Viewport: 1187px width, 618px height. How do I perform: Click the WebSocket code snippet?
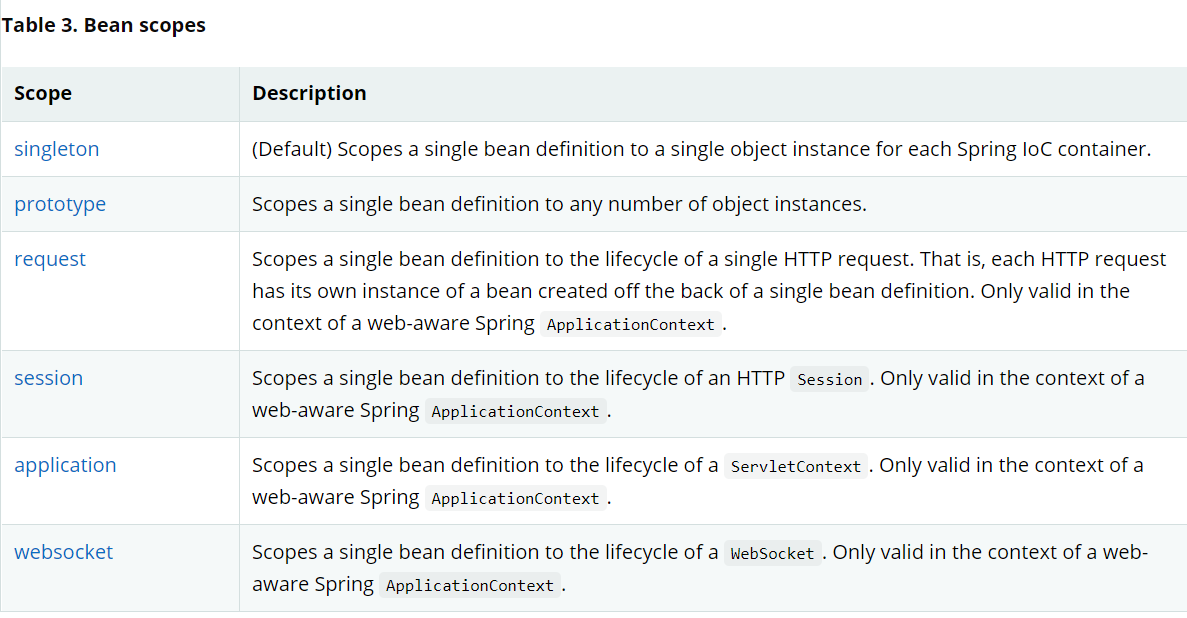pyautogui.click(x=772, y=554)
